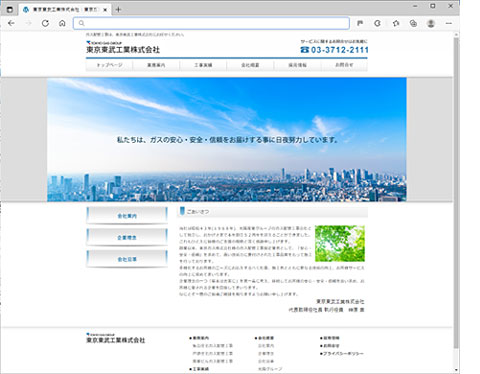Open the Favorites star icon

click(396, 23)
